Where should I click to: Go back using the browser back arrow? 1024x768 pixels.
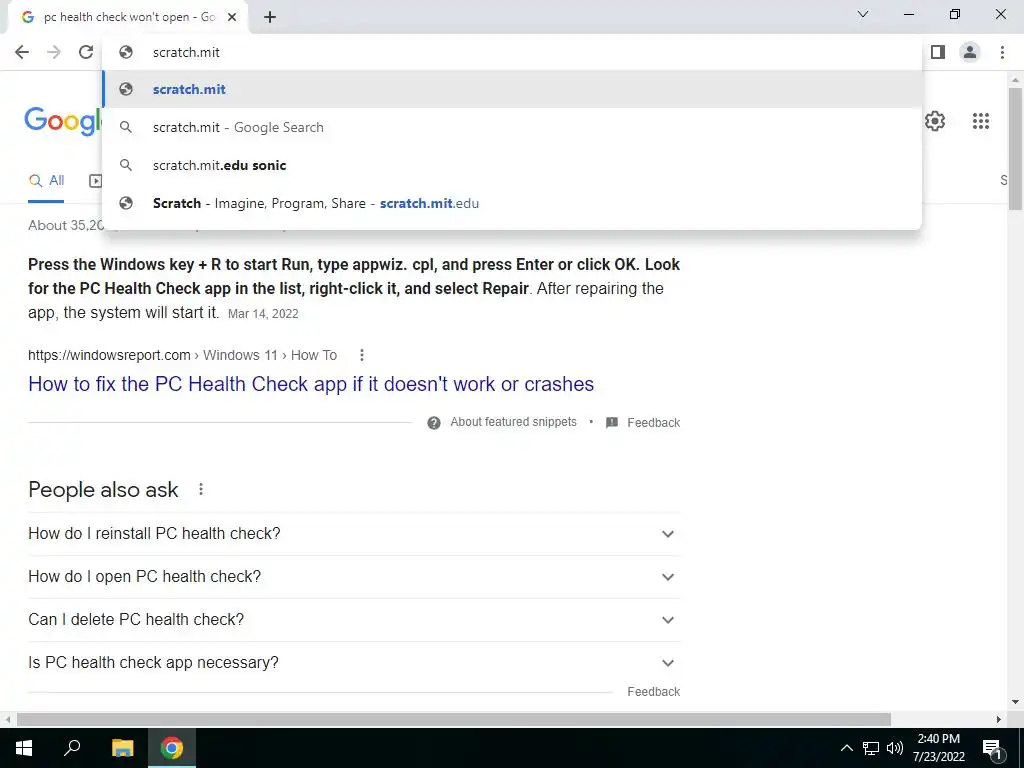[x=22, y=52]
